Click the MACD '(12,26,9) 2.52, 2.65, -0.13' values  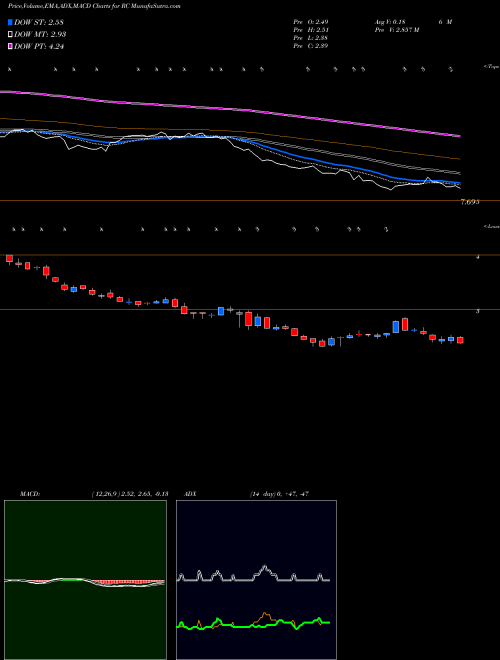pyautogui.click(x=130, y=494)
